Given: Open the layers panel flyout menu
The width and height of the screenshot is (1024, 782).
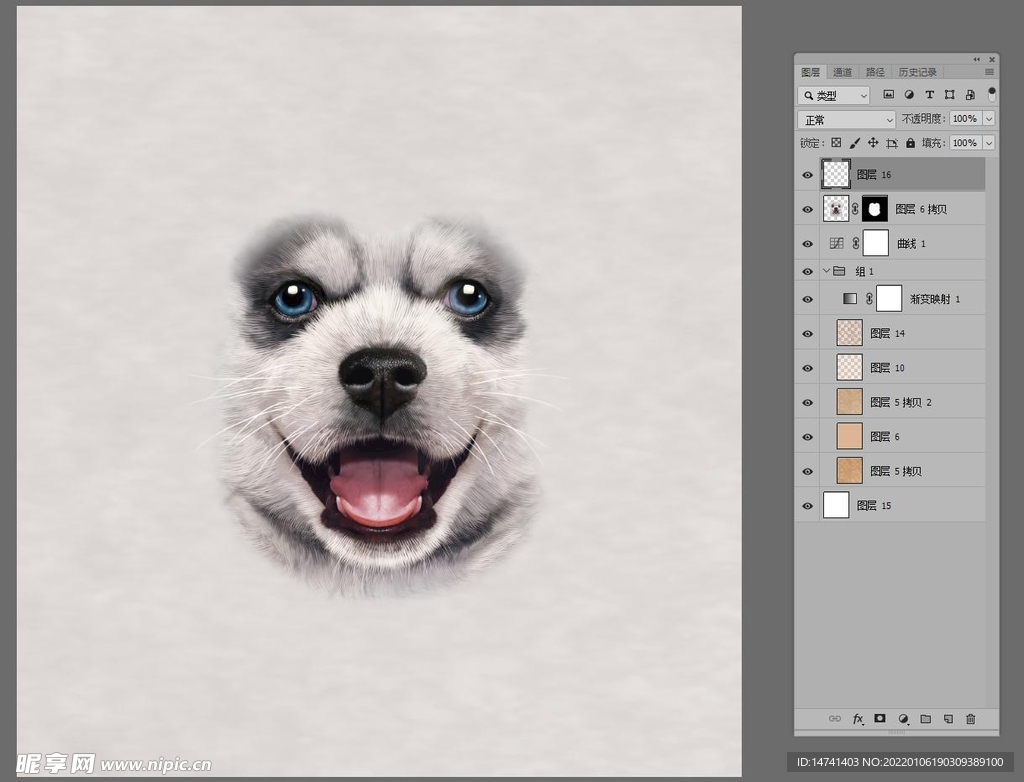Looking at the screenshot, I should click(989, 72).
